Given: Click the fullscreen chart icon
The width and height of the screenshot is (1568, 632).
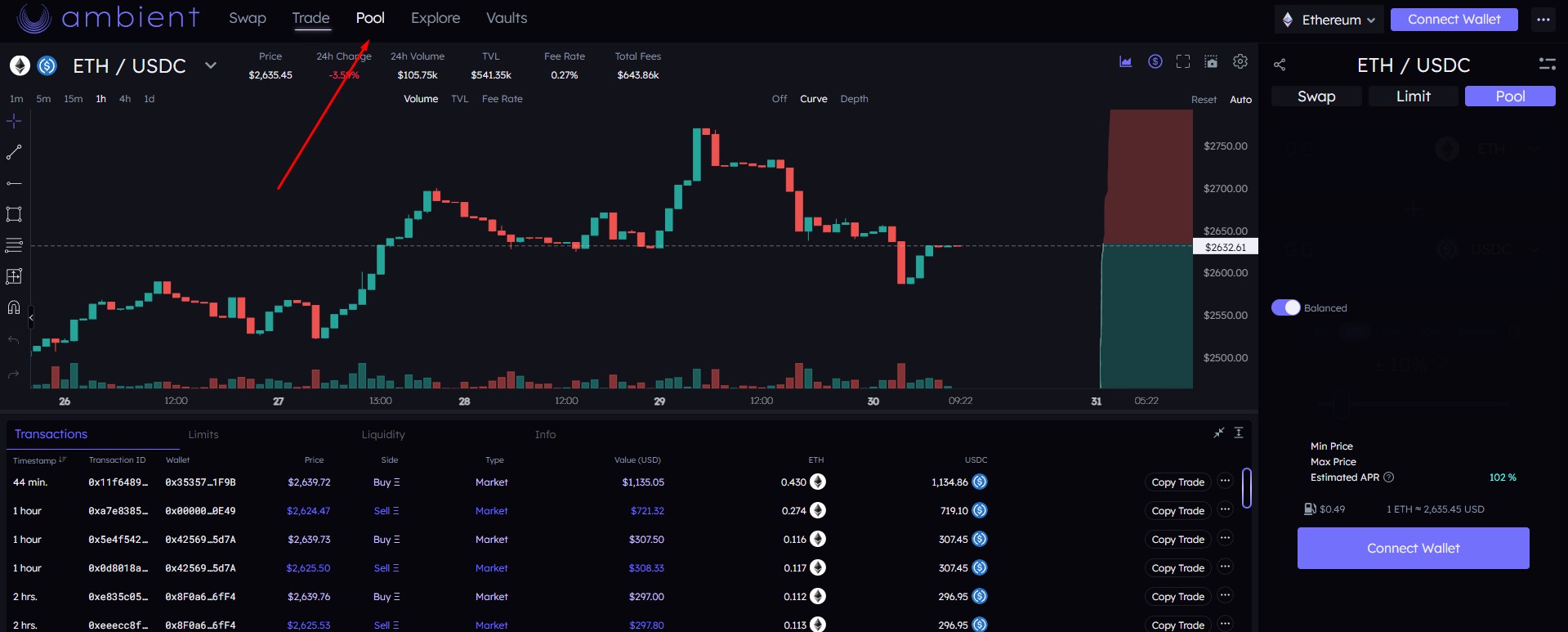Looking at the screenshot, I should (1182, 62).
